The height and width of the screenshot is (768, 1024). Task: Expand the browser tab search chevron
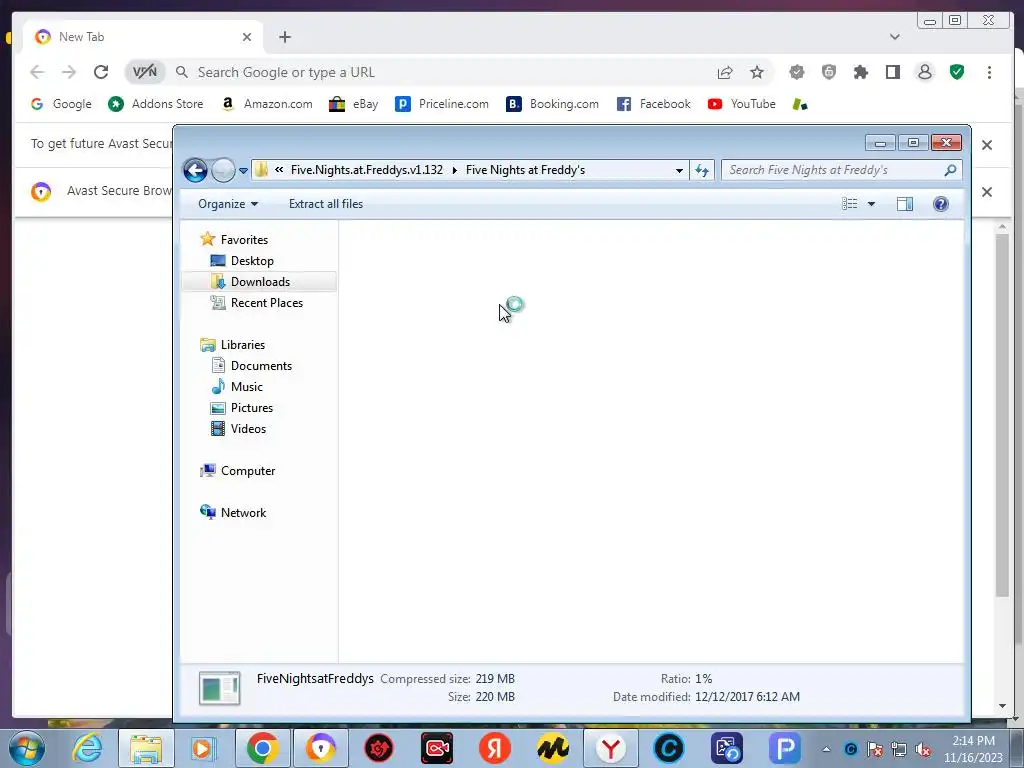pos(895,37)
